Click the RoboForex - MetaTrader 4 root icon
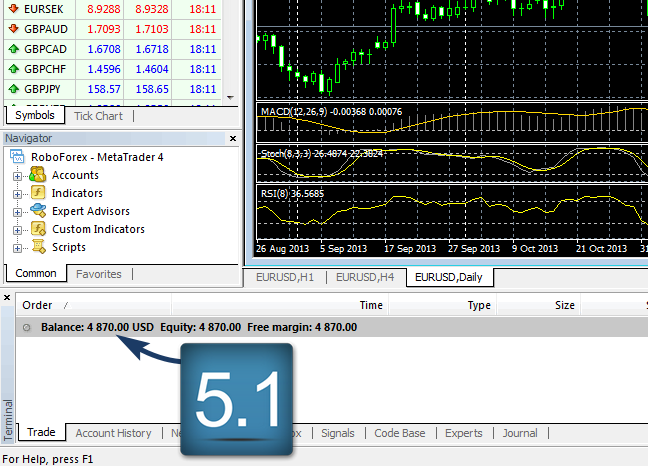 [x=18, y=157]
